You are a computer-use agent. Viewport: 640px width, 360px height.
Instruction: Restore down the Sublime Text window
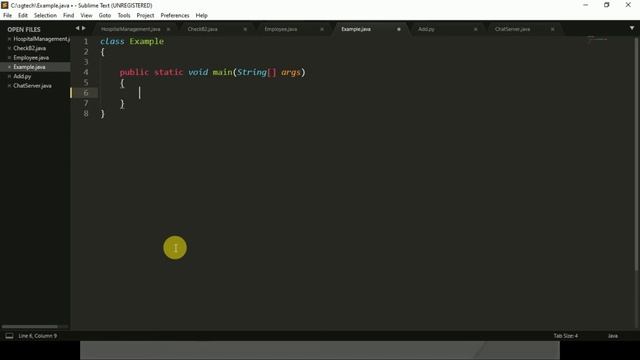(607, 5)
